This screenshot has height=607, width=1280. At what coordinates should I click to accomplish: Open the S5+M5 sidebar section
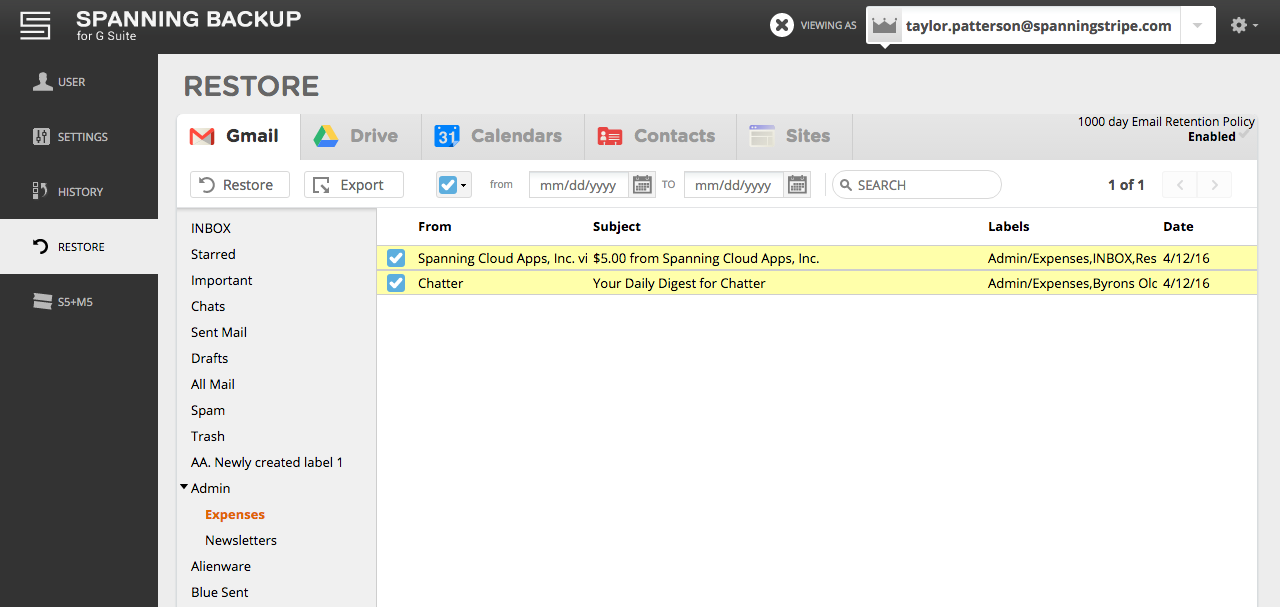(x=79, y=302)
